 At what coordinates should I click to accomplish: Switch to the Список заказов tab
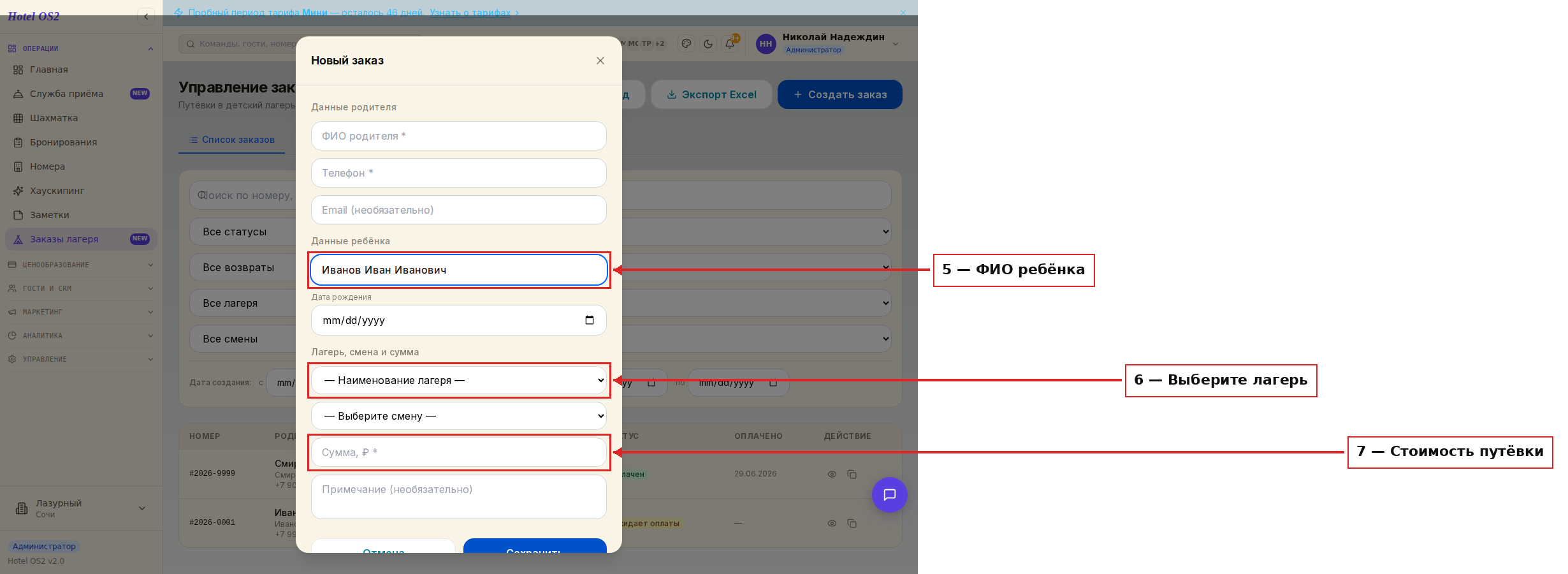(x=232, y=140)
